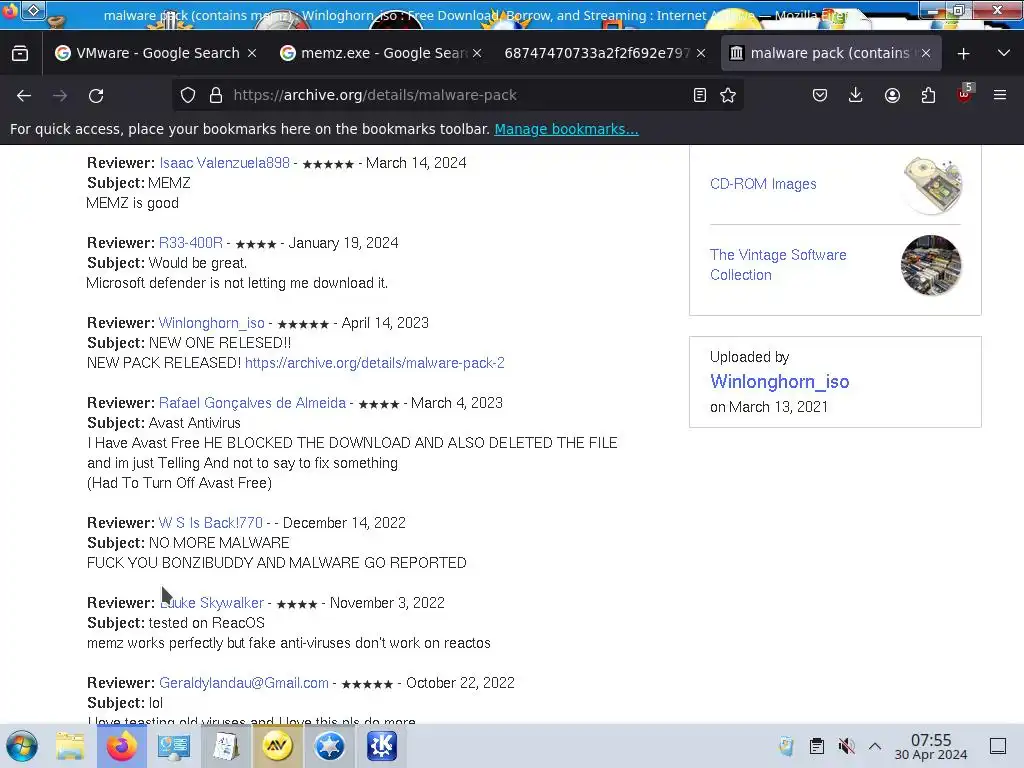Follow malware-pack-2 archive link
Image resolution: width=1024 pixels, height=768 pixels.
coord(375,363)
